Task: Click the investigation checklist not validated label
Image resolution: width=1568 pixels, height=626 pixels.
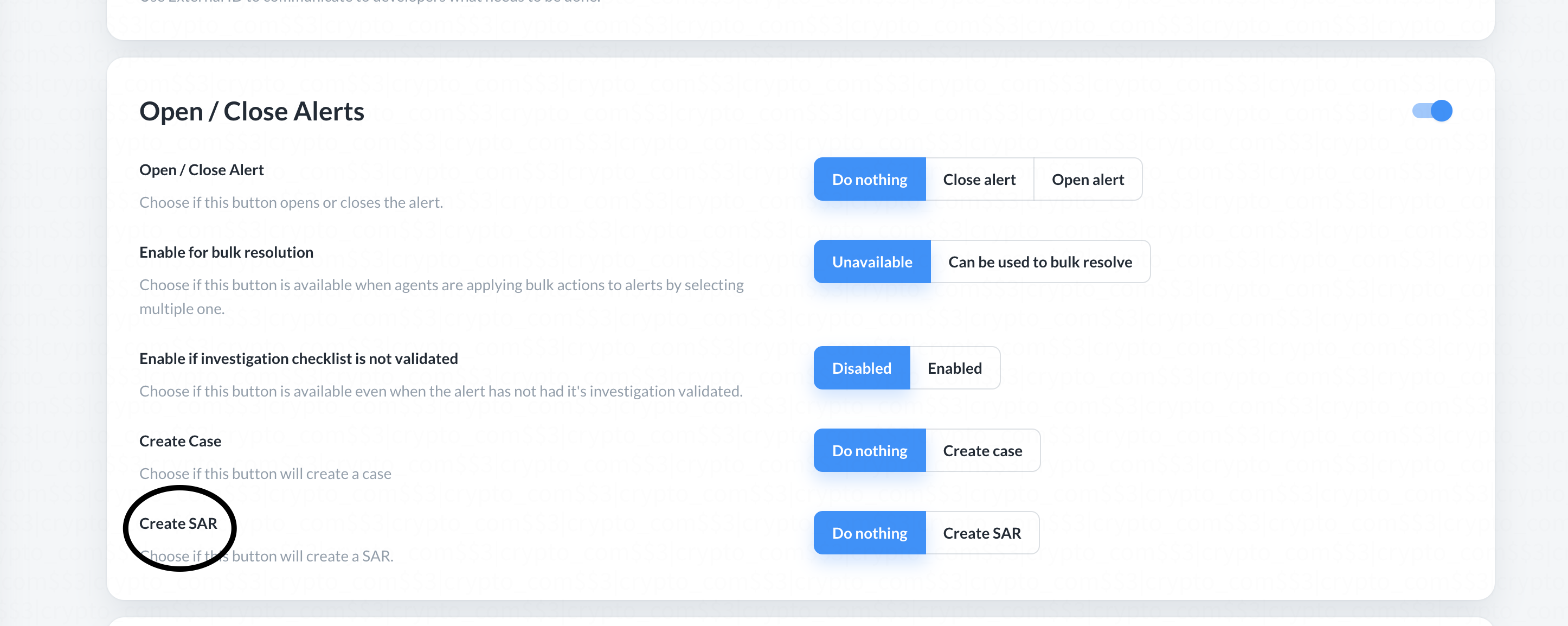Action: click(298, 359)
